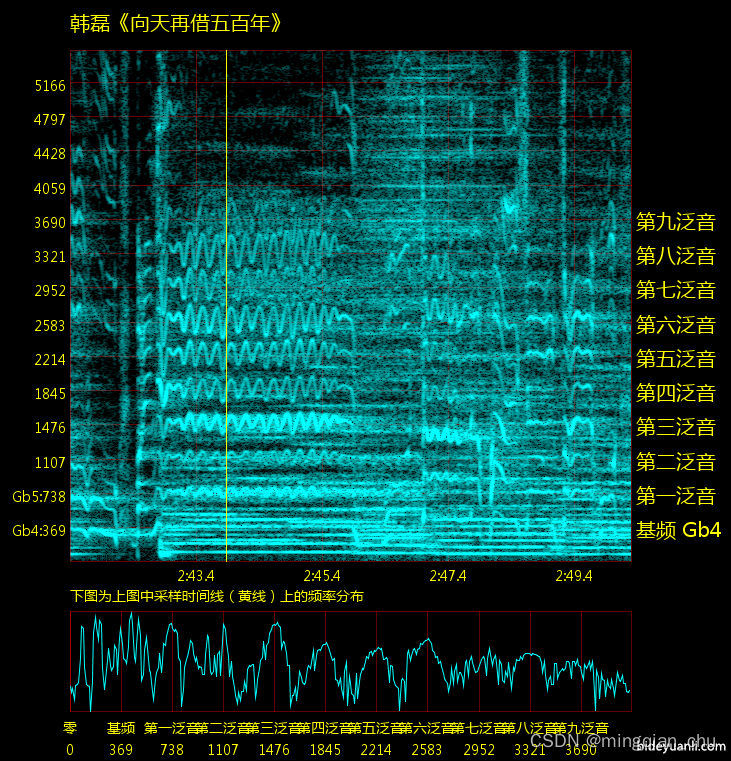Viewport: 731px width, 761px height.
Task: Click the title 韩磊《向天再借五百年》
Action: coord(176,23)
